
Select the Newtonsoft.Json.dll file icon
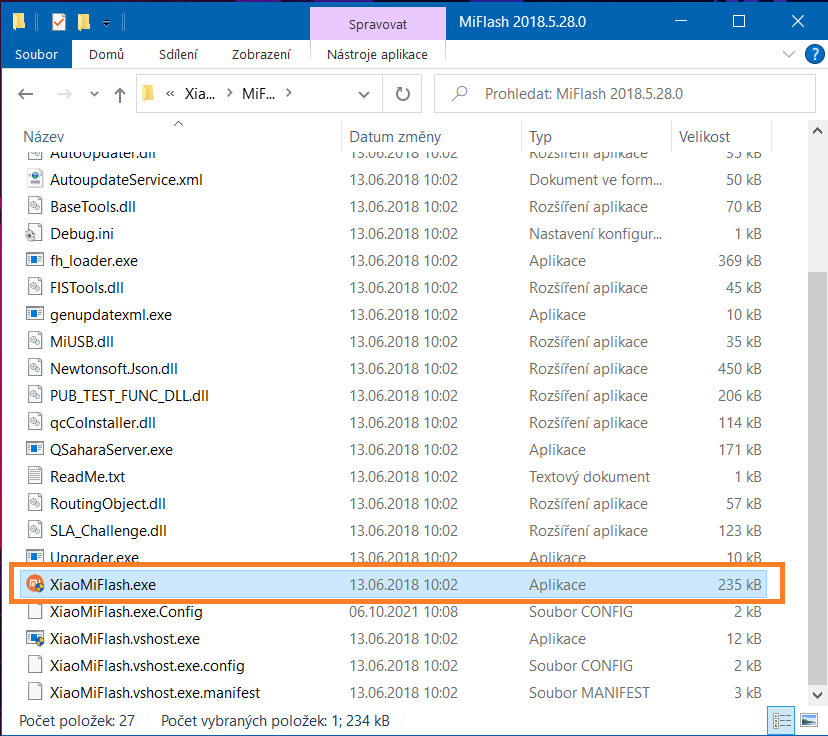tap(35, 368)
